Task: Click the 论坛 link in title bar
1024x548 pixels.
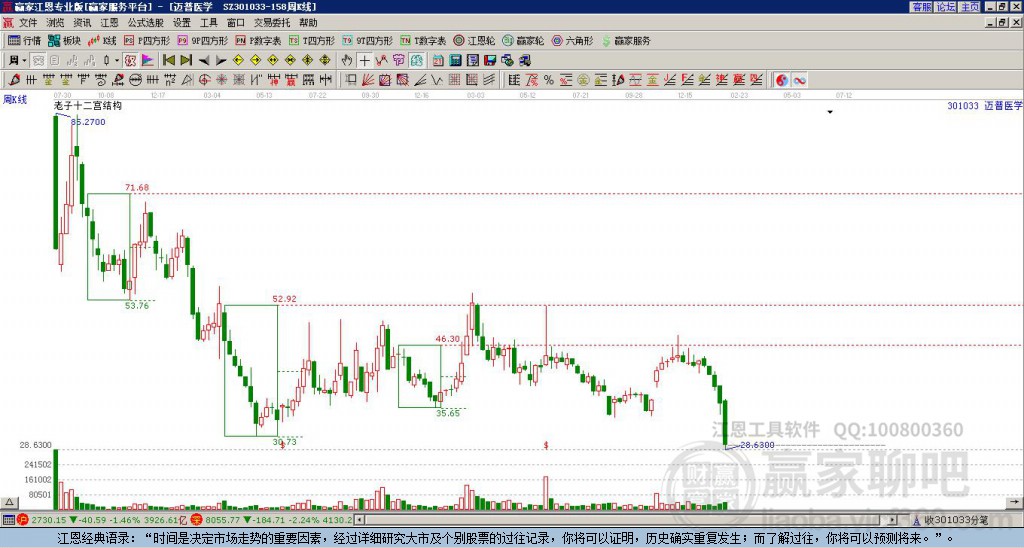Action: tap(945, 7)
